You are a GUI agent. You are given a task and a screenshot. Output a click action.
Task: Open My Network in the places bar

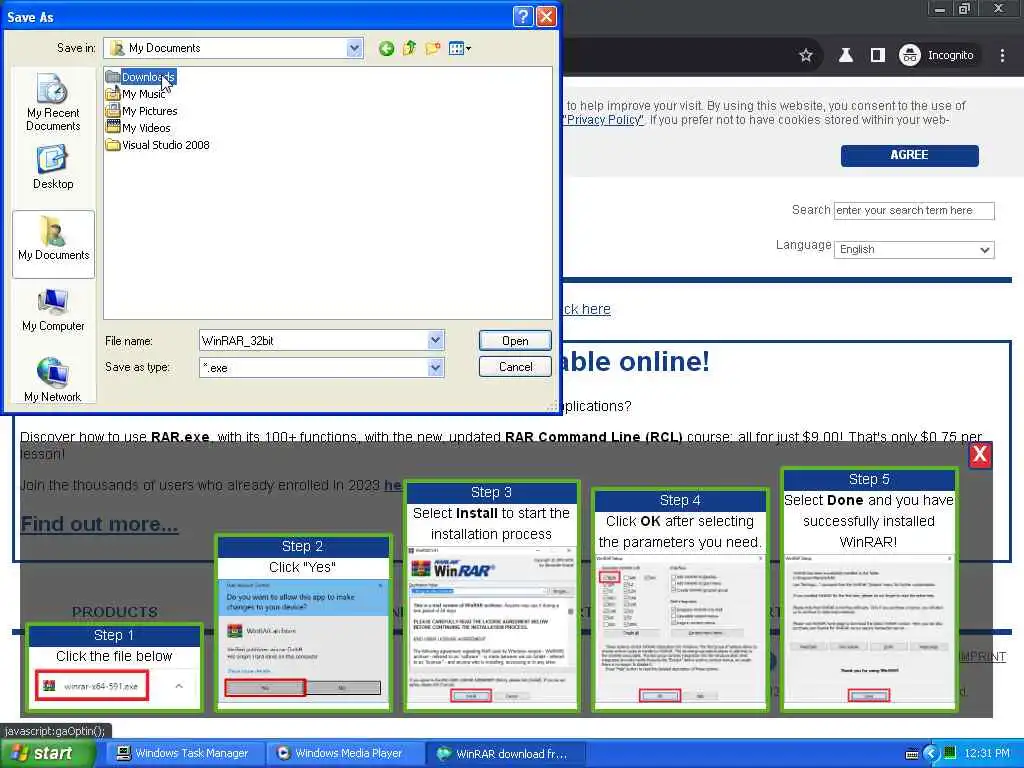point(52,379)
